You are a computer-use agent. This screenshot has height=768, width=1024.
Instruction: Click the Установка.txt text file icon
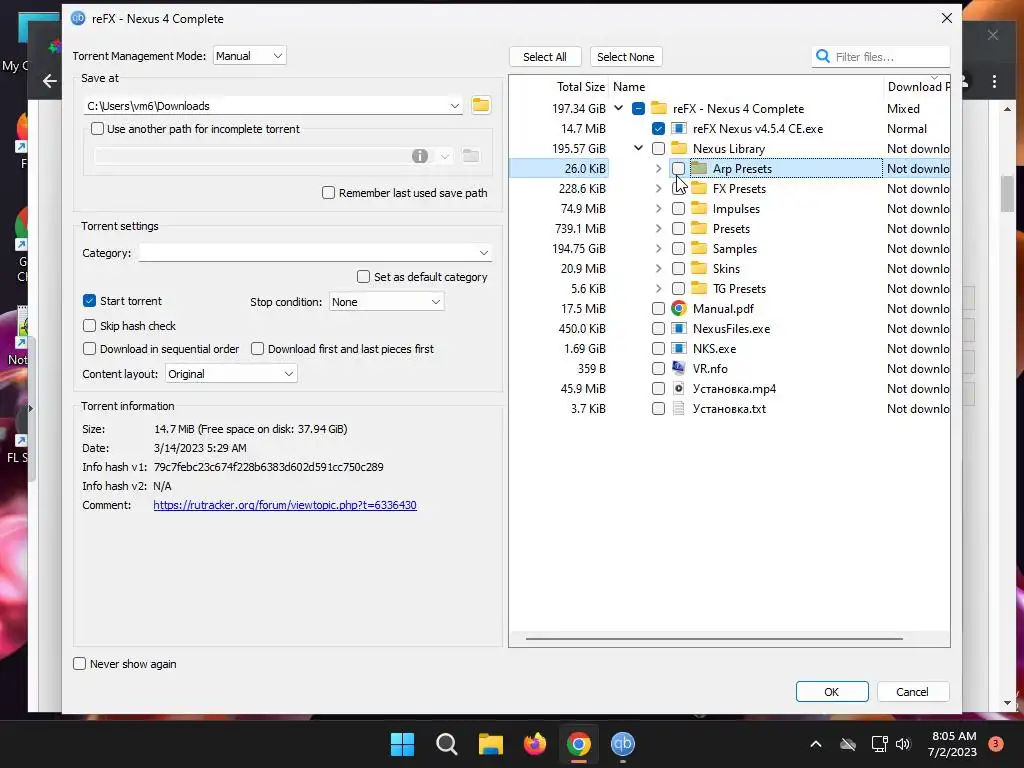click(679, 409)
